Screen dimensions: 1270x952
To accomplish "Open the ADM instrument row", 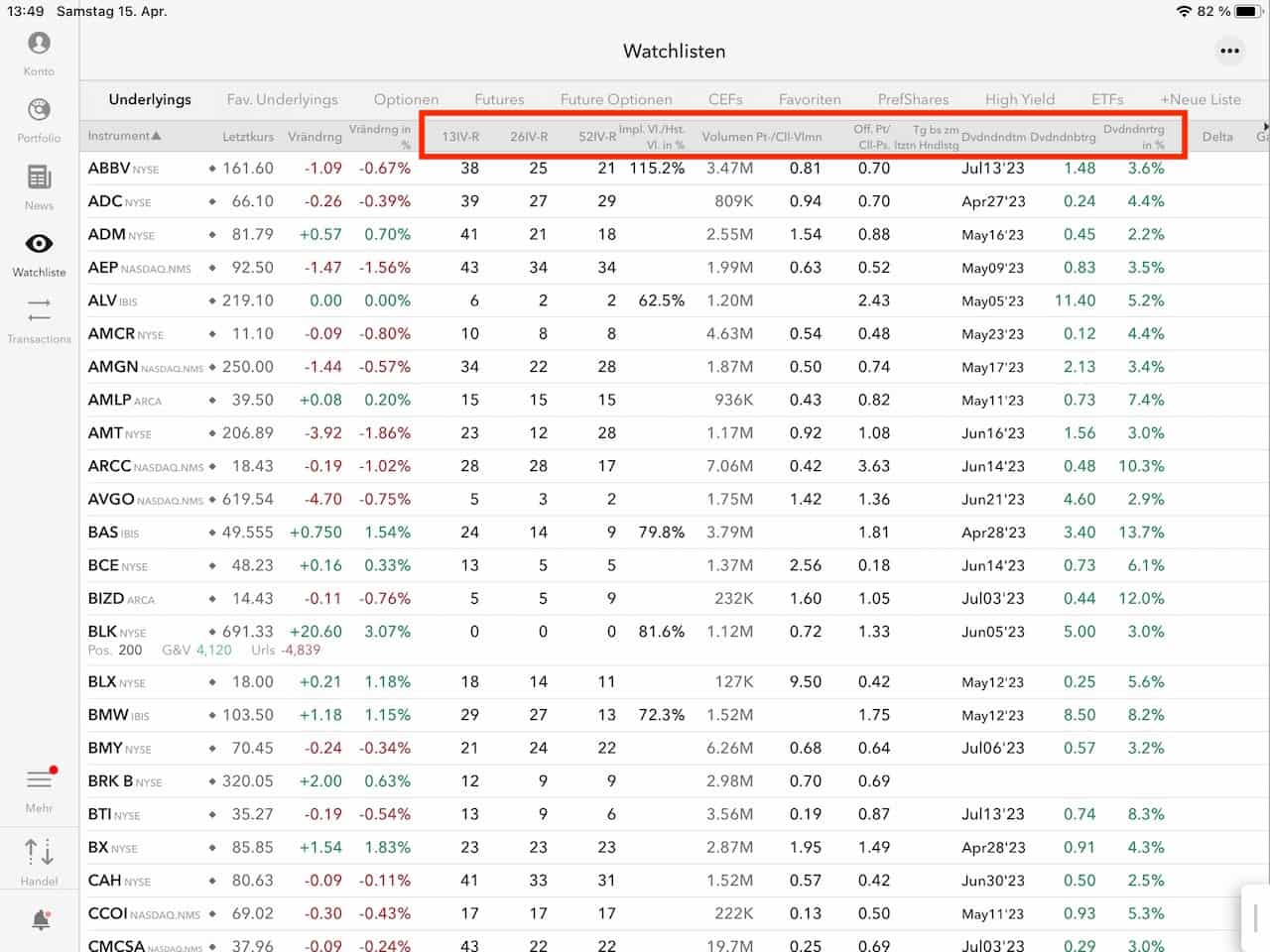I will (x=675, y=235).
